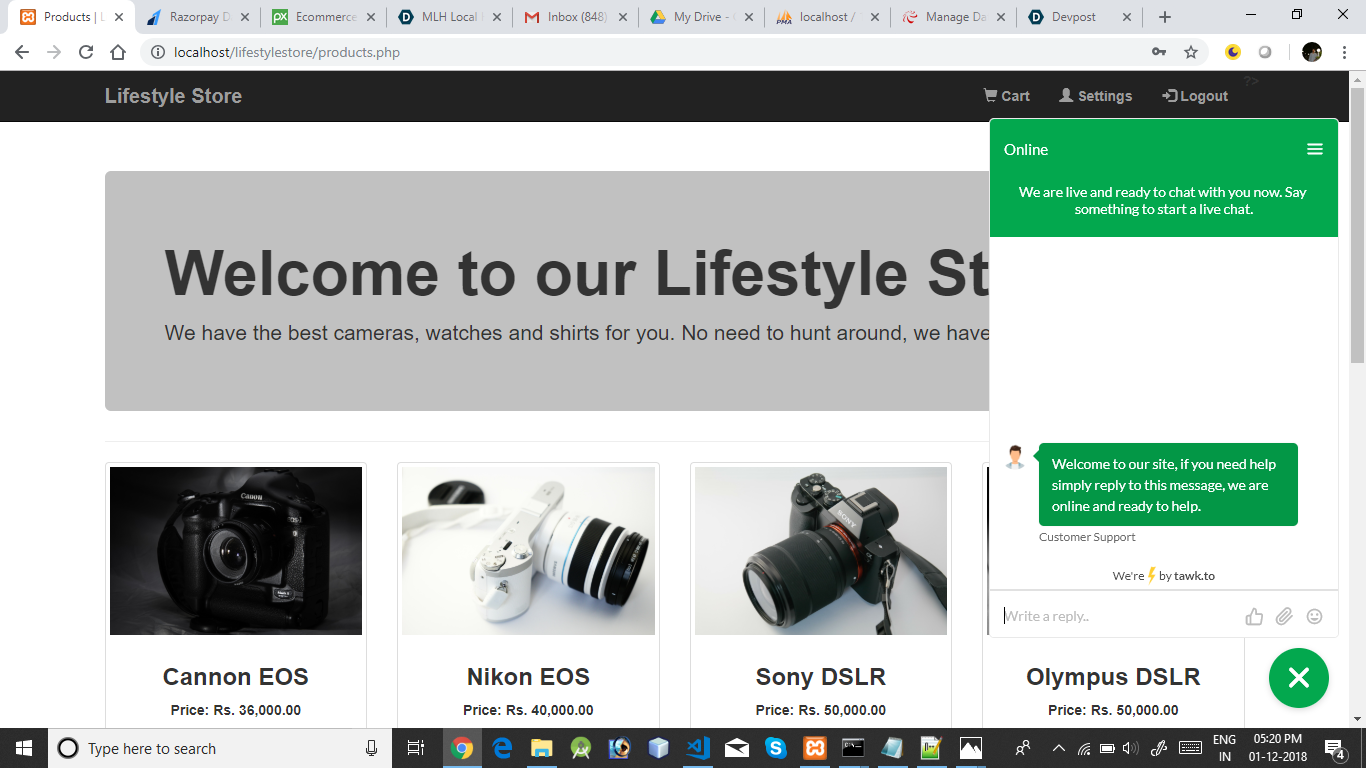The height and width of the screenshot is (768, 1366).
Task: Log out via the Logout link
Action: pyautogui.click(x=1195, y=96)
